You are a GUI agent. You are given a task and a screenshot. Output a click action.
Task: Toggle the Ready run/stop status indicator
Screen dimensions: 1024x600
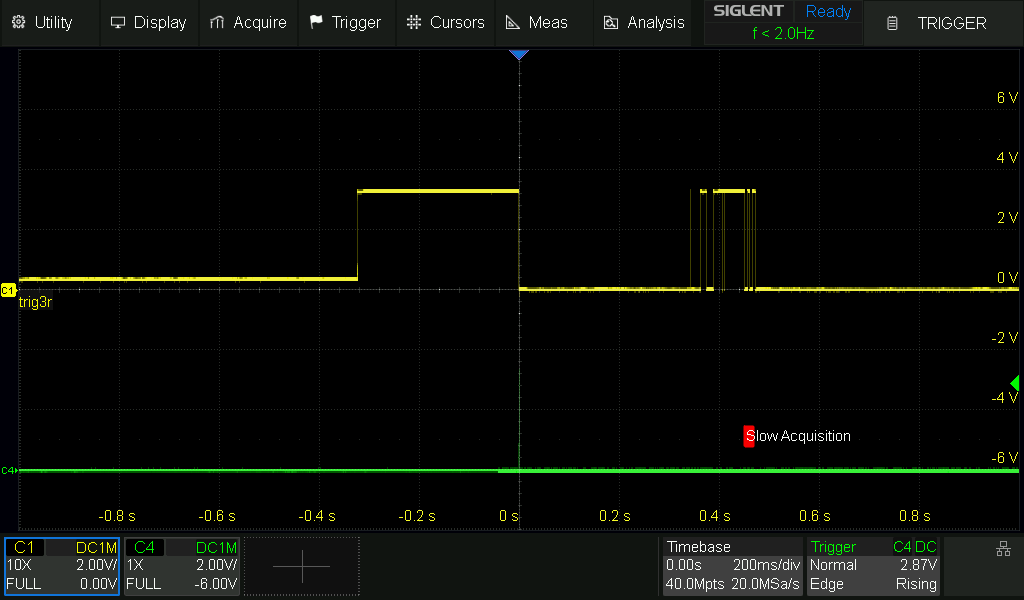point(828,12)
